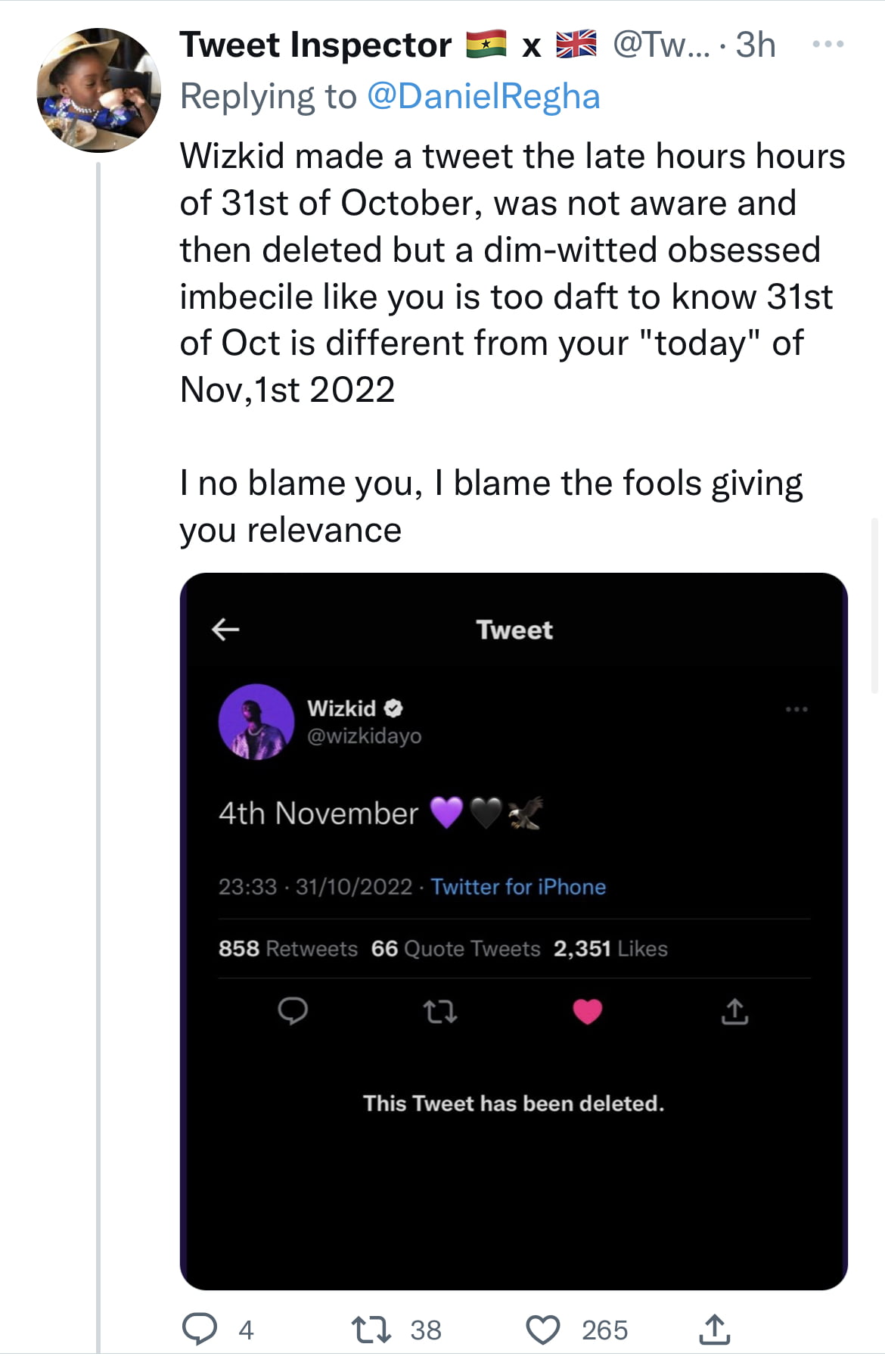Open Tweet Inspector's profile picture
Image resolution: width=885 pixels, height=1372 pixels.
click(x=98, y=90)
